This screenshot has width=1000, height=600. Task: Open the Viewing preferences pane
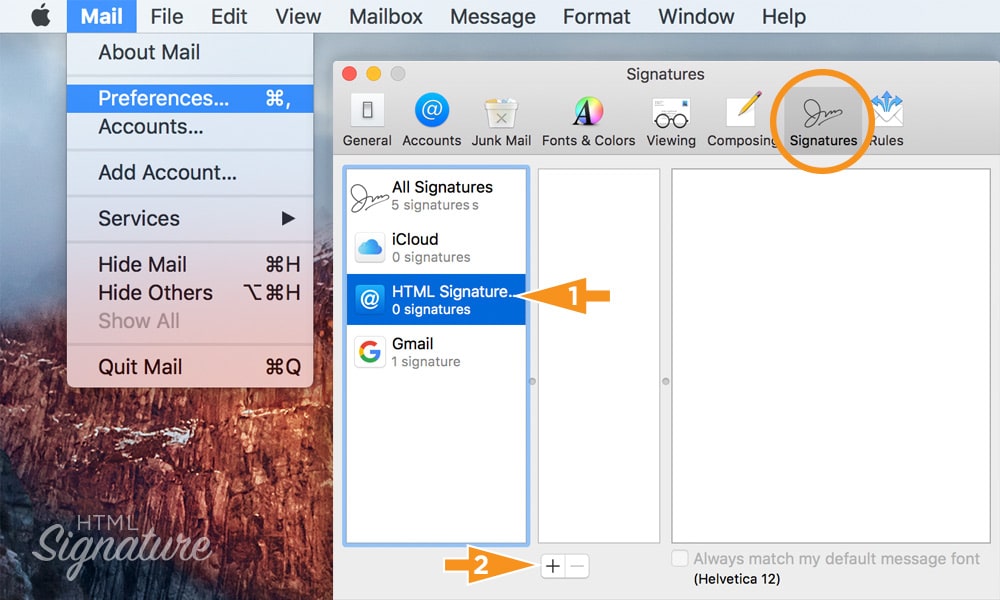coord(671,120)
